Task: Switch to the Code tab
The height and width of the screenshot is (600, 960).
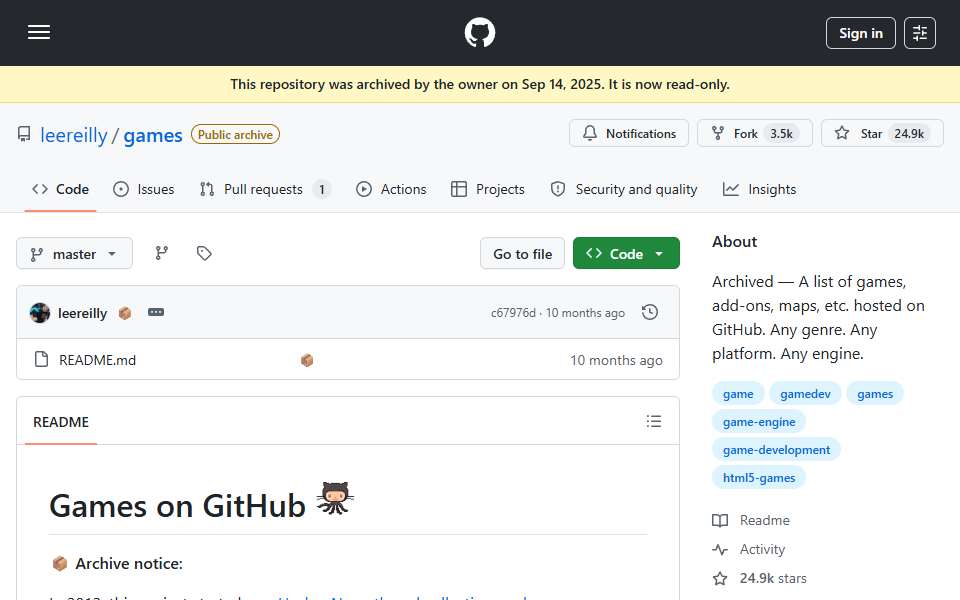Action: (x=60, y=189)
